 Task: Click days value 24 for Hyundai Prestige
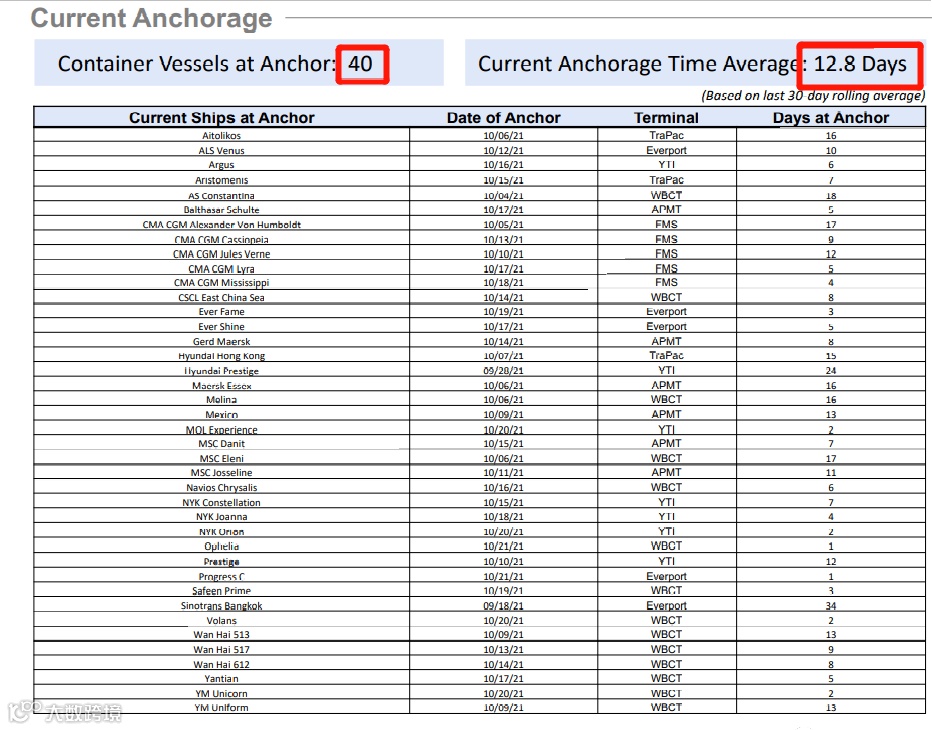831,370
